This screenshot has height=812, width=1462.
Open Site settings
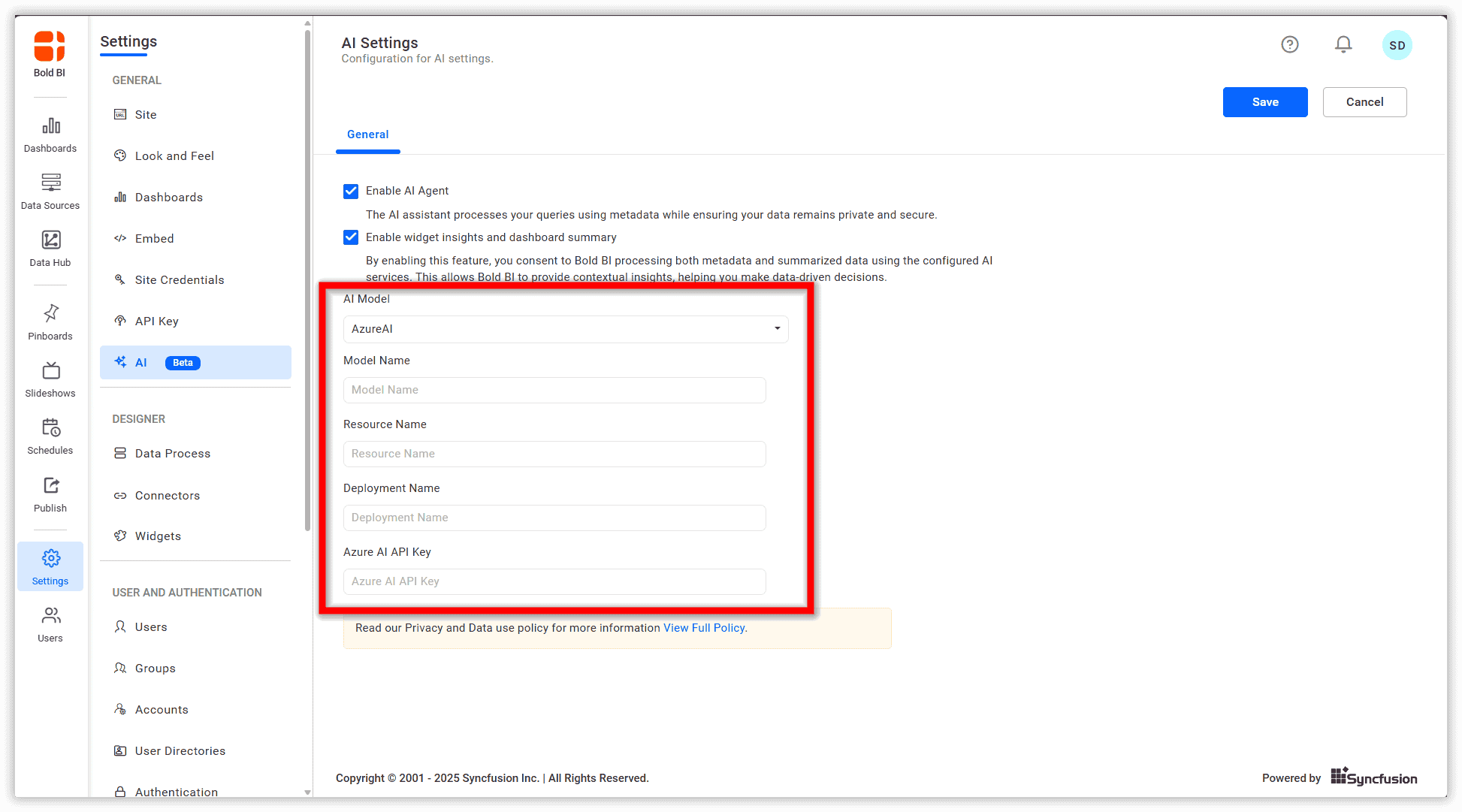[x=195, y=115]
